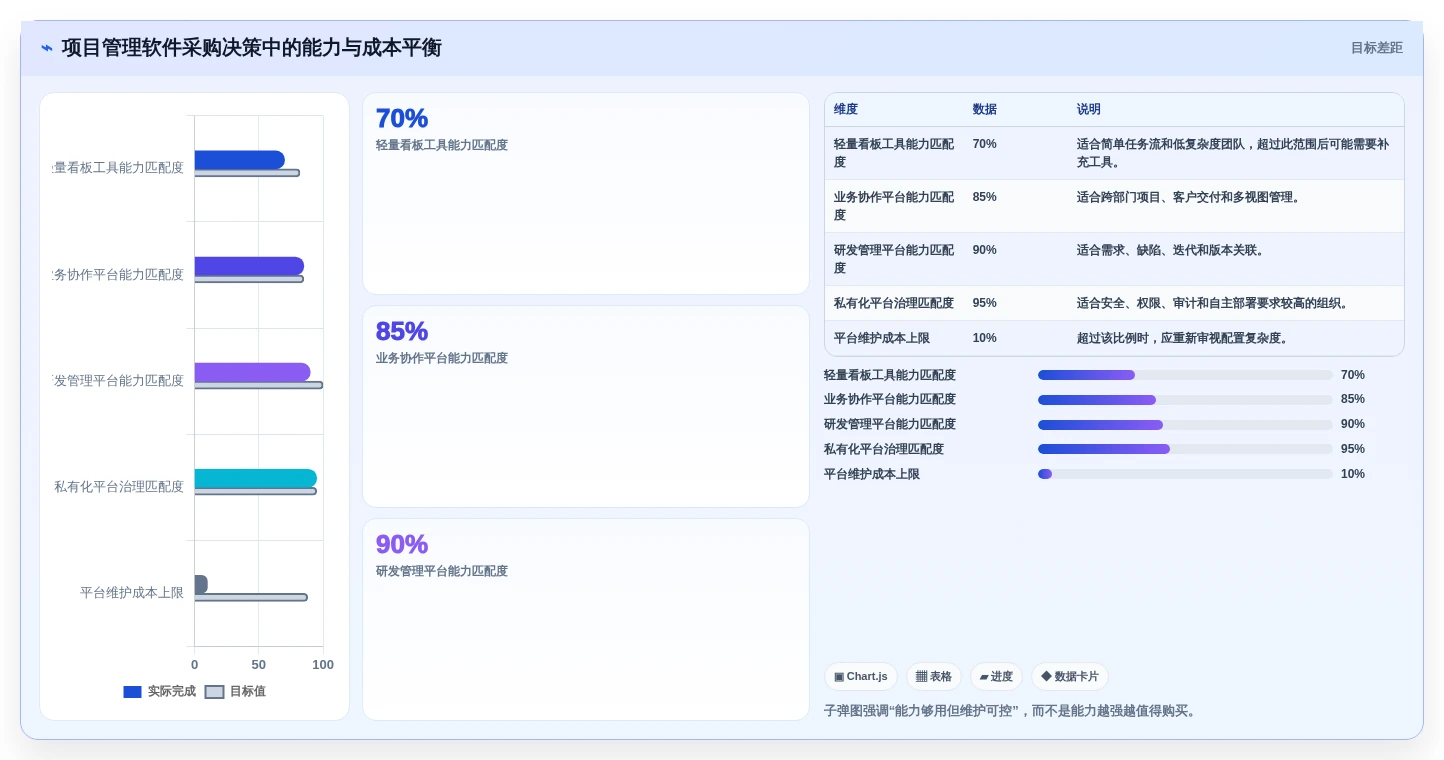Click the 95% cell in the table
This screenshot has height=760, width=1444.
985,303
